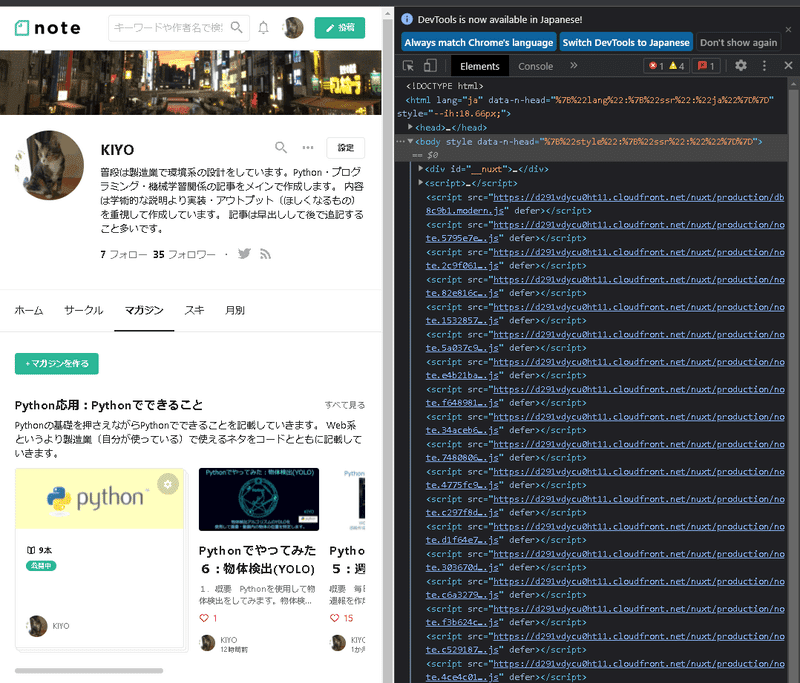Click KIYO avatar on magazine card
The height and width of the screenshot is (683, 800).
point(37,626)
